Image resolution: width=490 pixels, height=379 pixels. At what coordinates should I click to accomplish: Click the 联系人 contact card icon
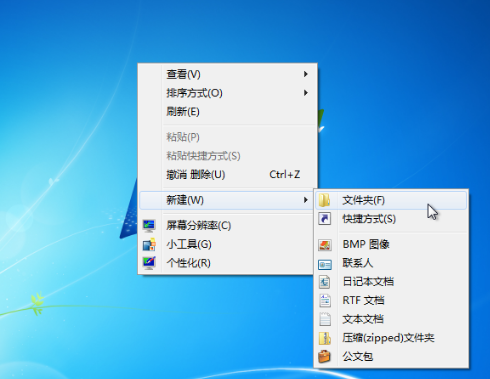[x=324, y=265]
